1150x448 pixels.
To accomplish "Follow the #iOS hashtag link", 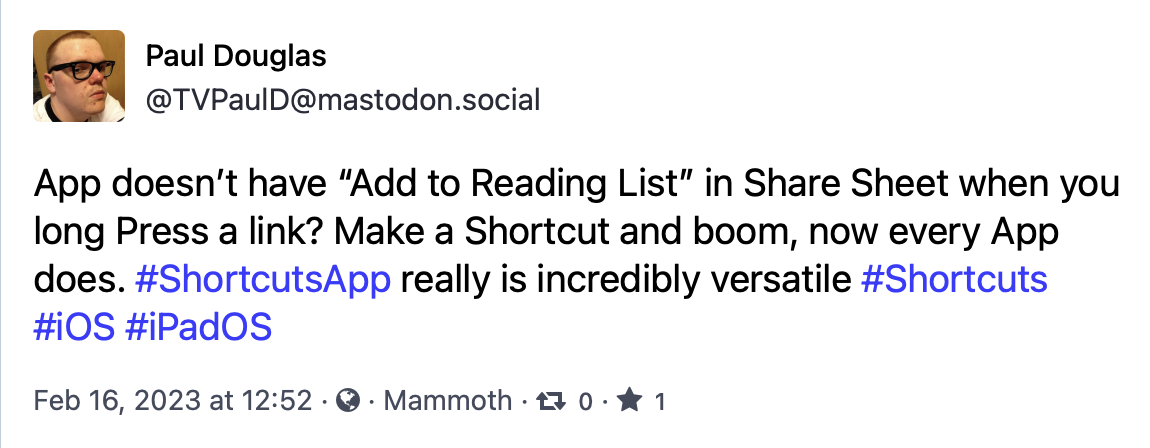I will click(x=74, y=327).
